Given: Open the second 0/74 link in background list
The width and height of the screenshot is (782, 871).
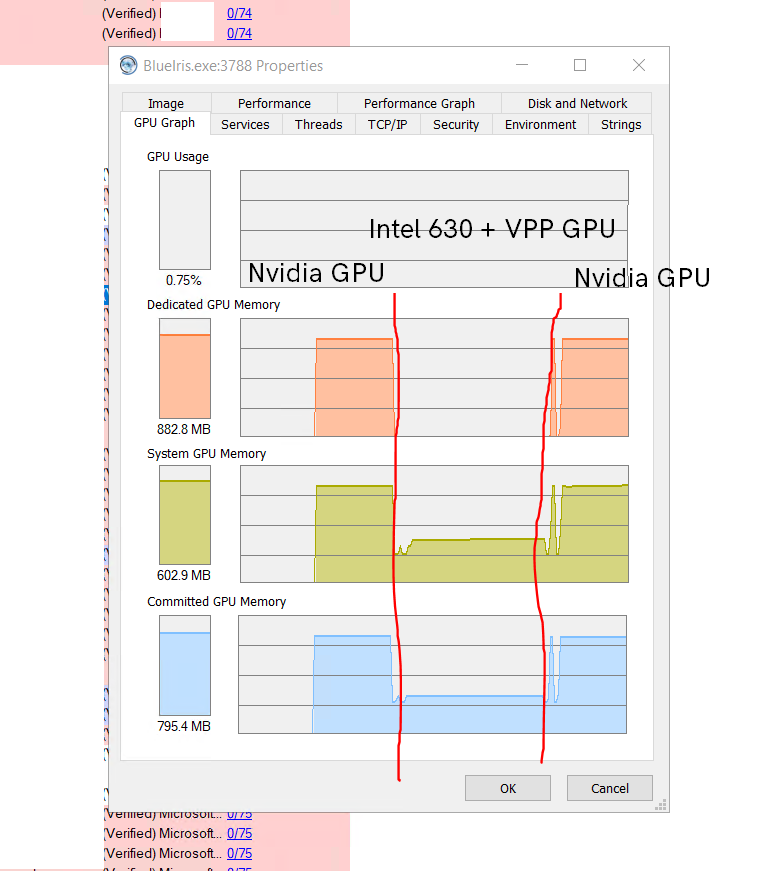Looking at the screenshot, I should [239, 33].
